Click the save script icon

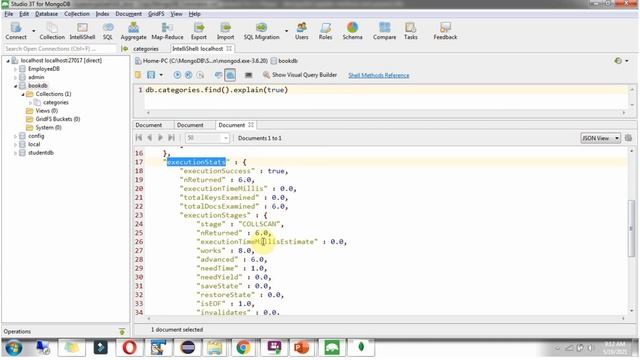point(151,75)
